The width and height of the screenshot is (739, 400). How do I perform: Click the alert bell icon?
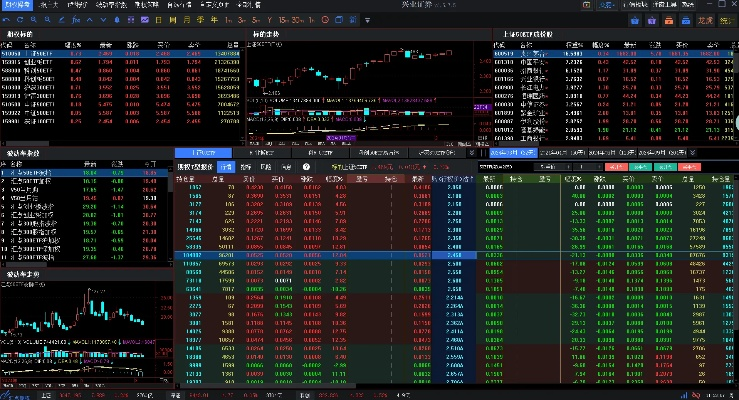[x=117, y=20]
